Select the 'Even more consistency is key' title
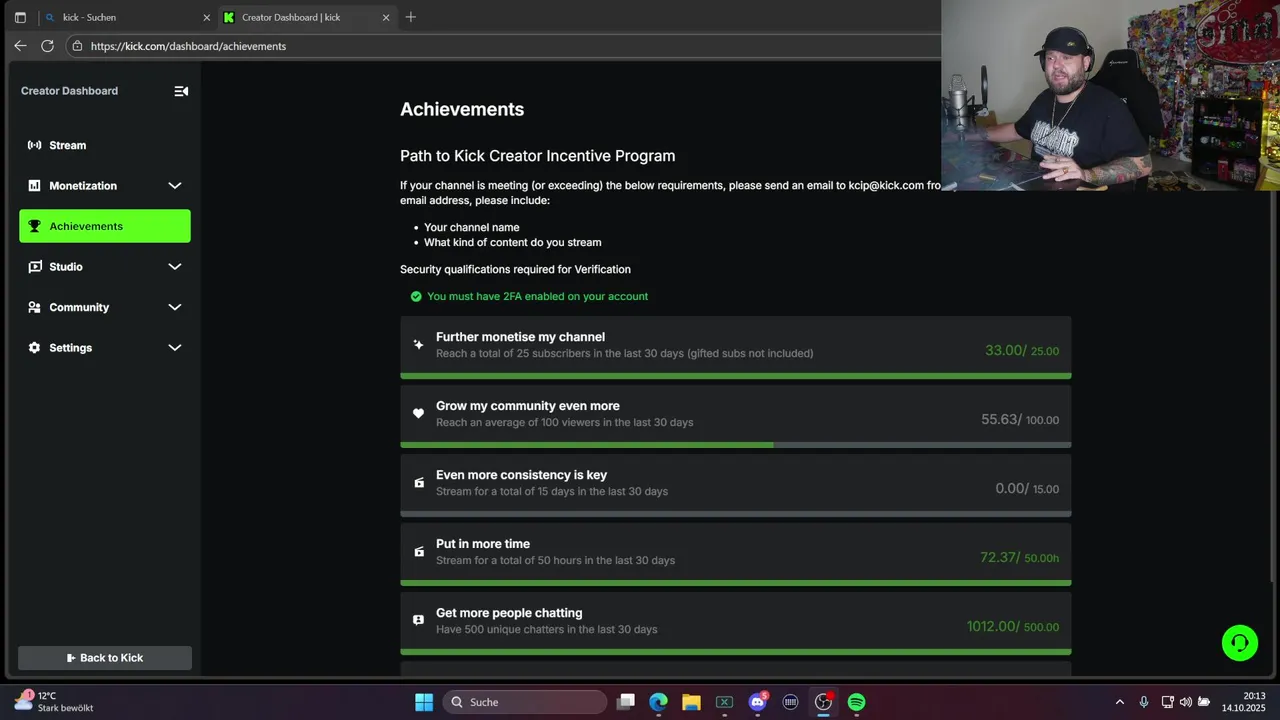 pos(521,475)
